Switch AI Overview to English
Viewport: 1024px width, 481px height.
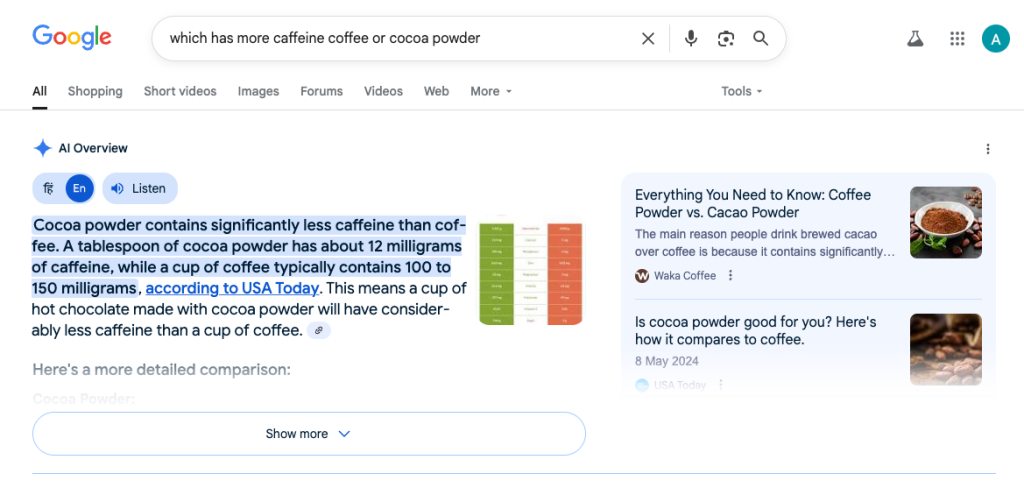(x=79, y=189)
